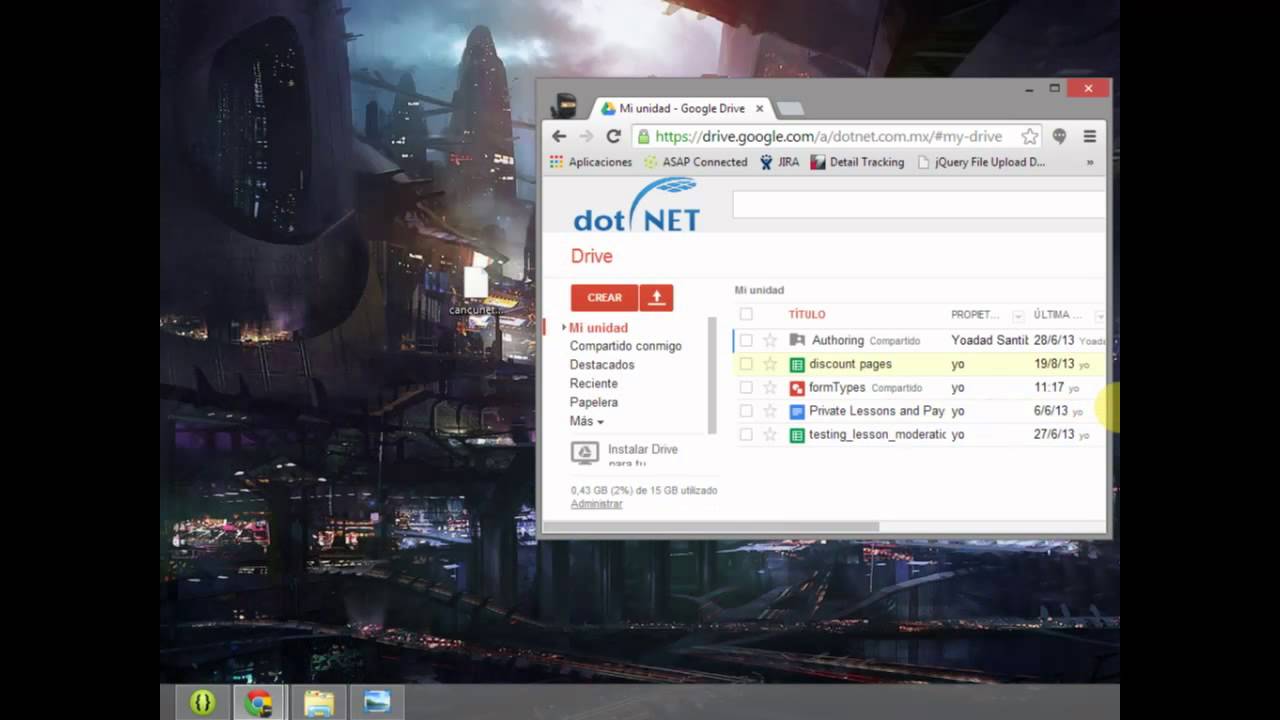Viewport: 1280px width, 720px height.
Task: Open the Papelera section
Action: [594, 402]
